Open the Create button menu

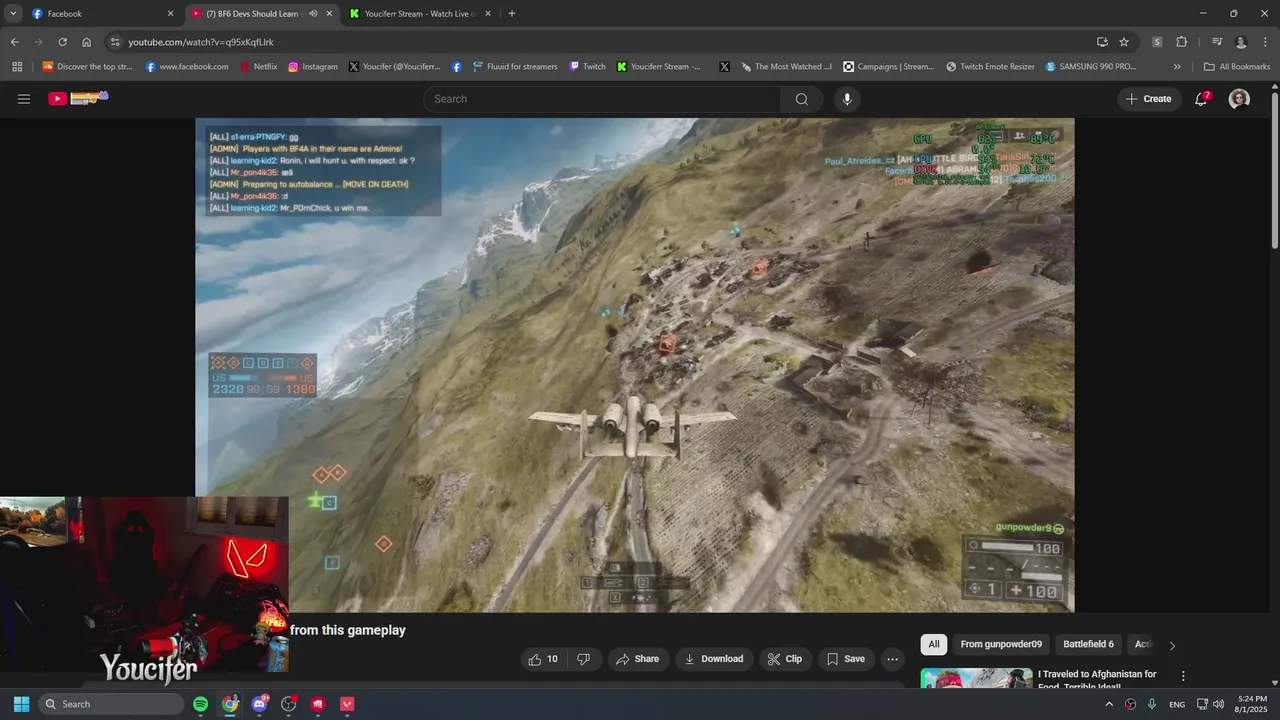point(1148,99)
